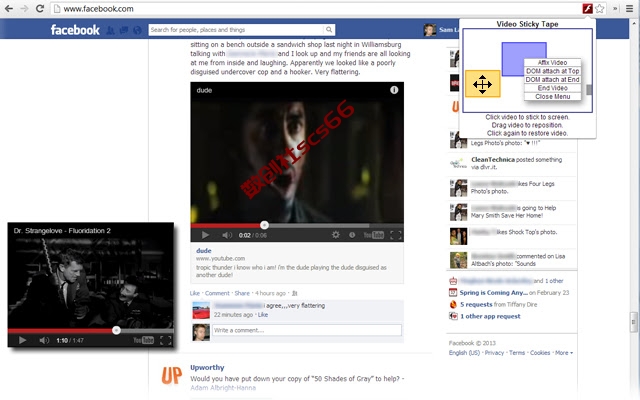Screen dimensions: 640x400
Task: Make the Dr. Strangelove video fullscreen
Action: click(165, 340)
